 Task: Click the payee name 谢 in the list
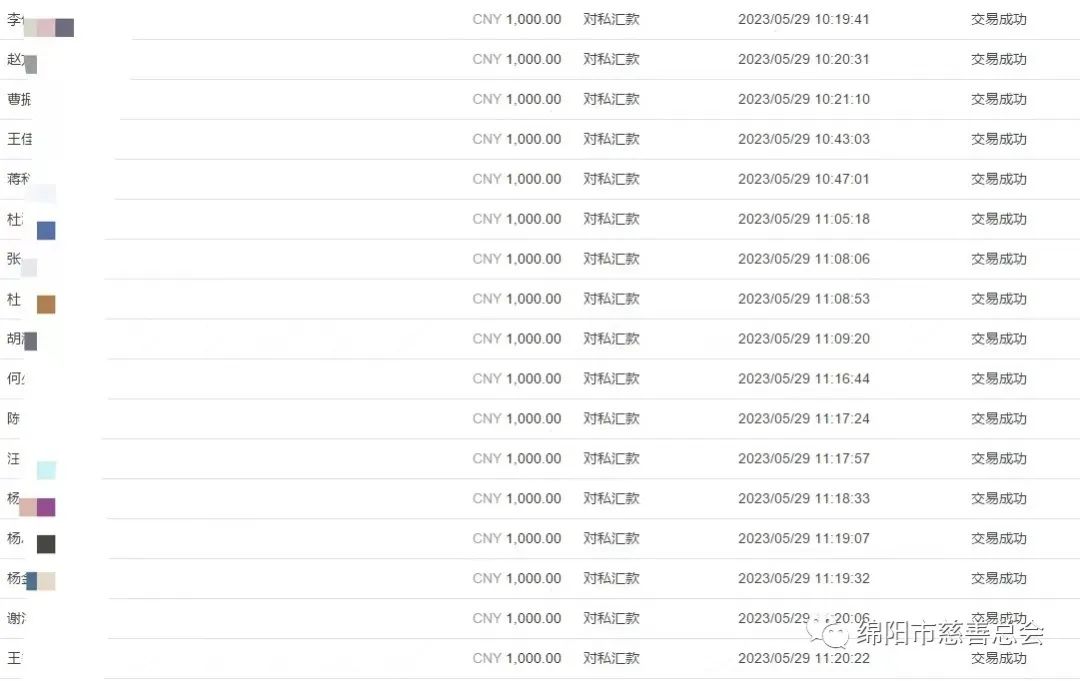tap(17, 619)
